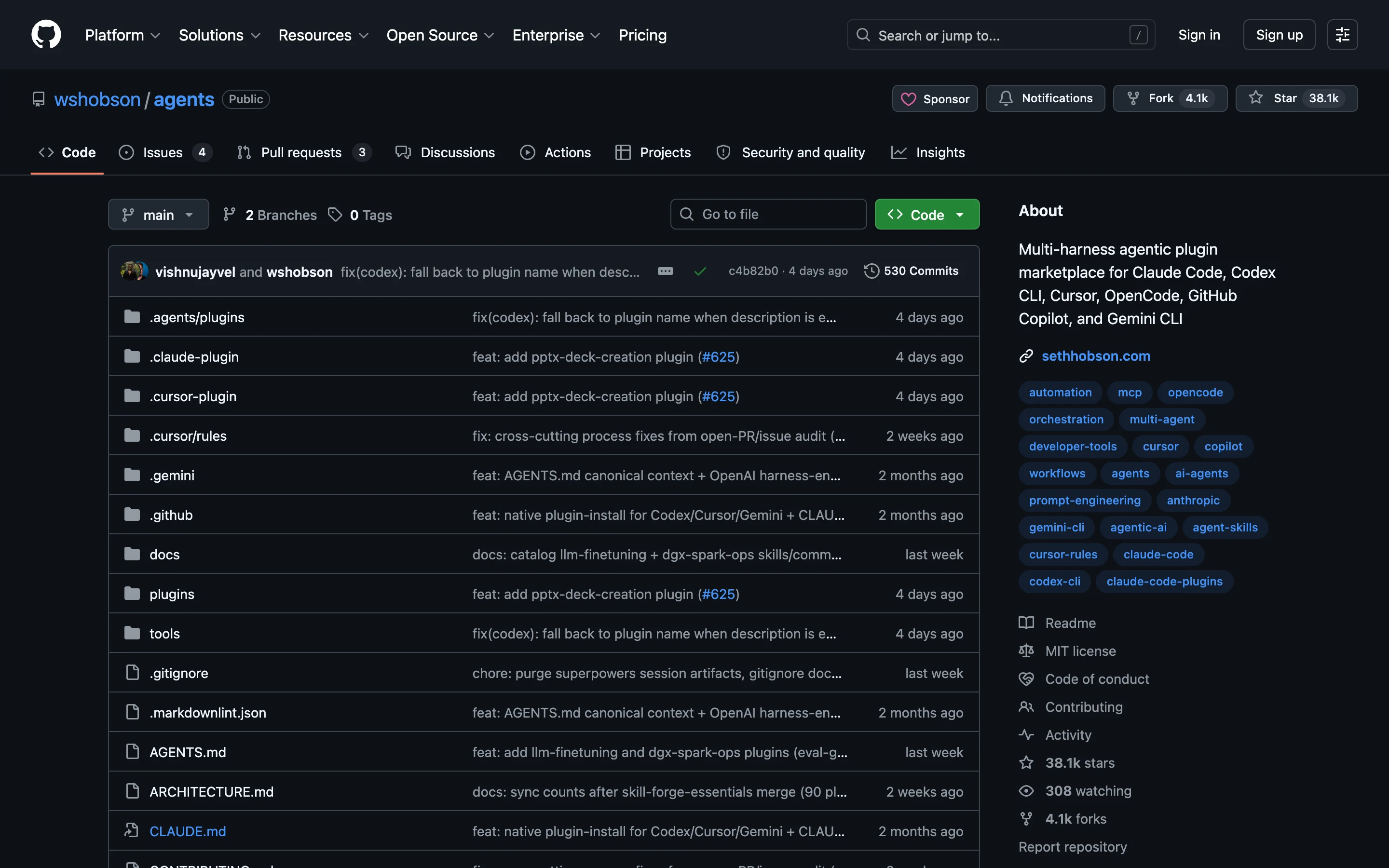Click the Sign up button
1389x868 pixels.
pos(1279,35)
